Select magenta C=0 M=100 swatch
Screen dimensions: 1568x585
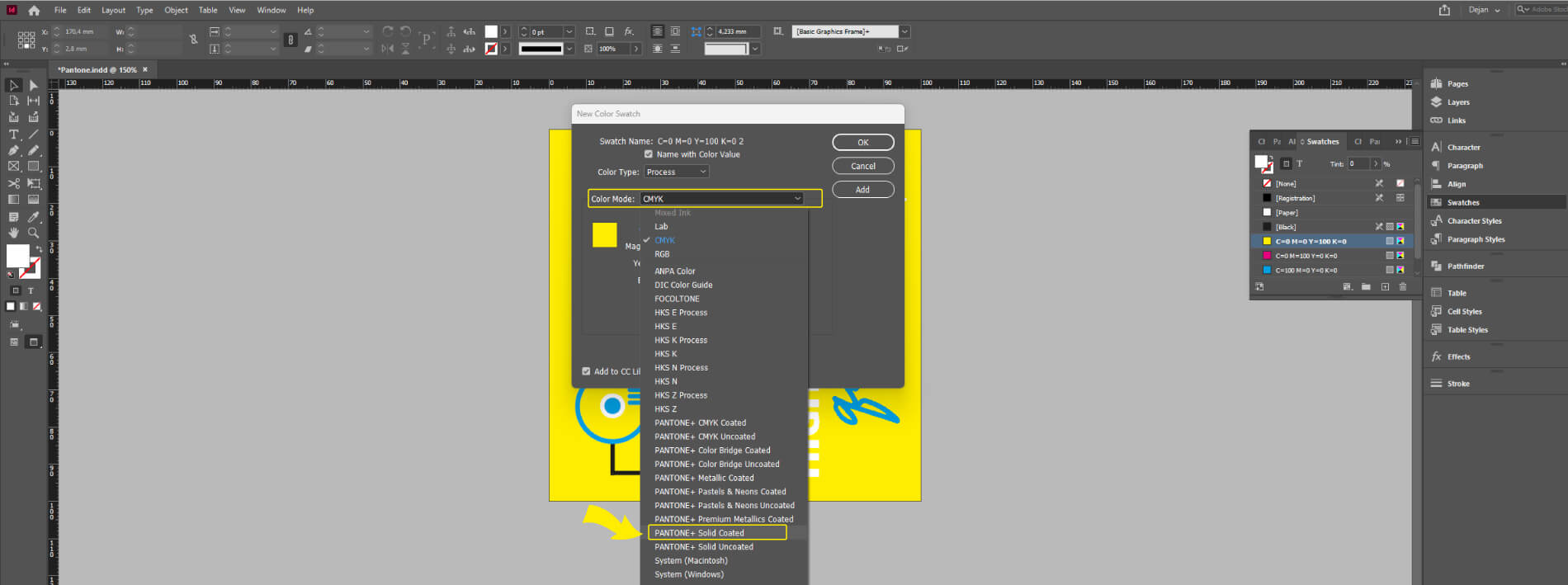coord(1306,256)
